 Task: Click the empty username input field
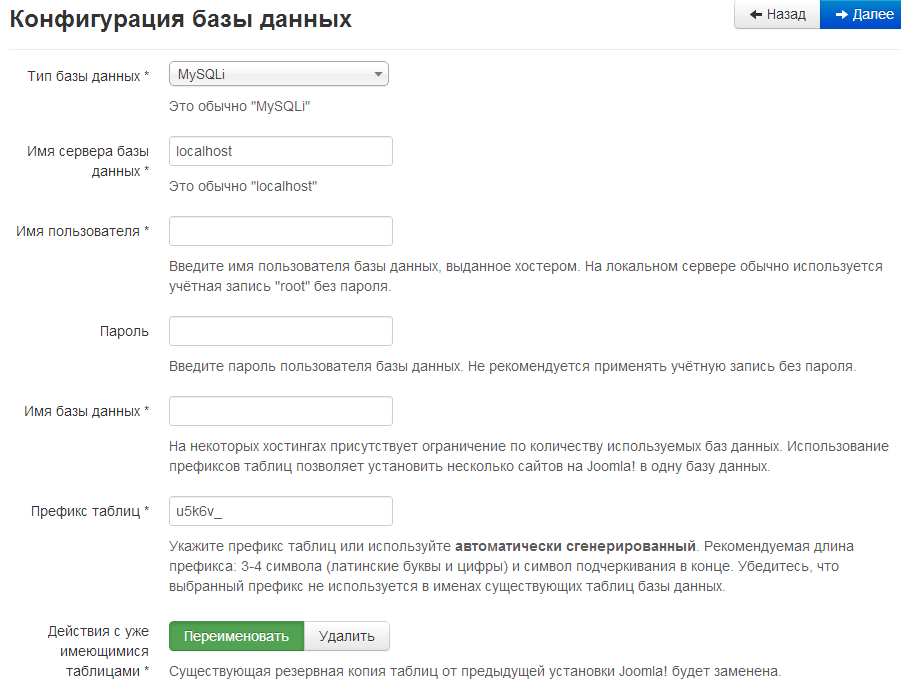pyautogui.click(x=280, y=231)
